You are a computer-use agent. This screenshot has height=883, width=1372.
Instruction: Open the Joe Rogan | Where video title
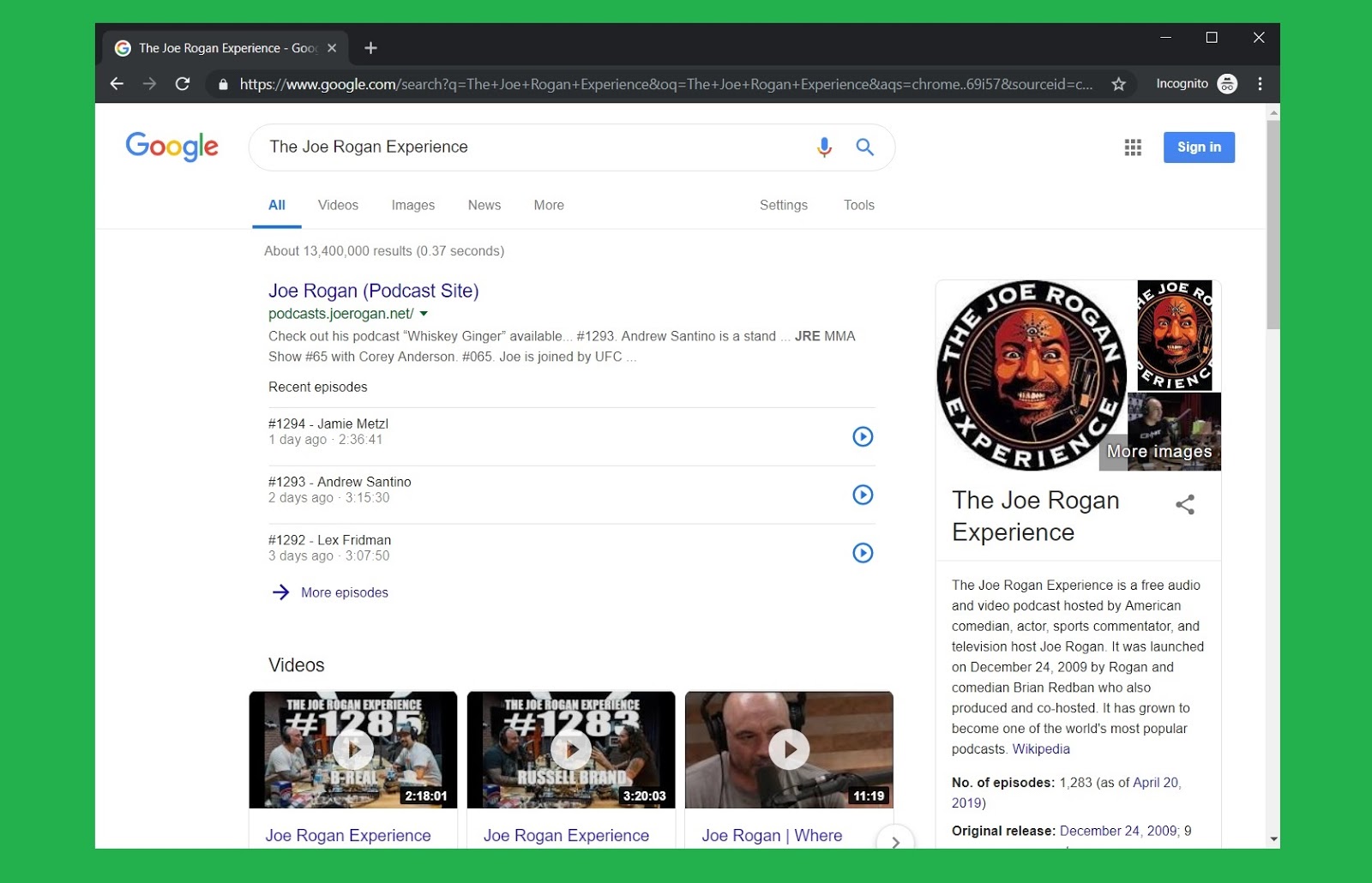click(x=772, y=836)
